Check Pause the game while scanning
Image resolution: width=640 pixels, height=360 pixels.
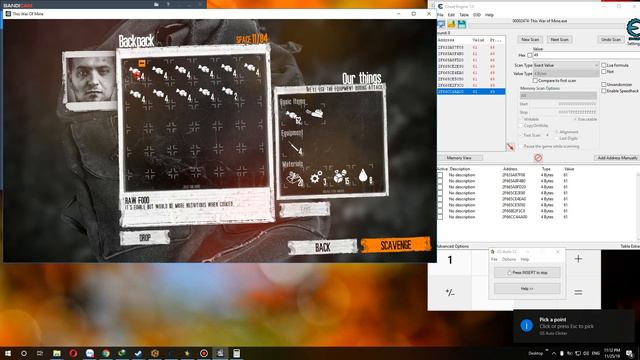521,146
